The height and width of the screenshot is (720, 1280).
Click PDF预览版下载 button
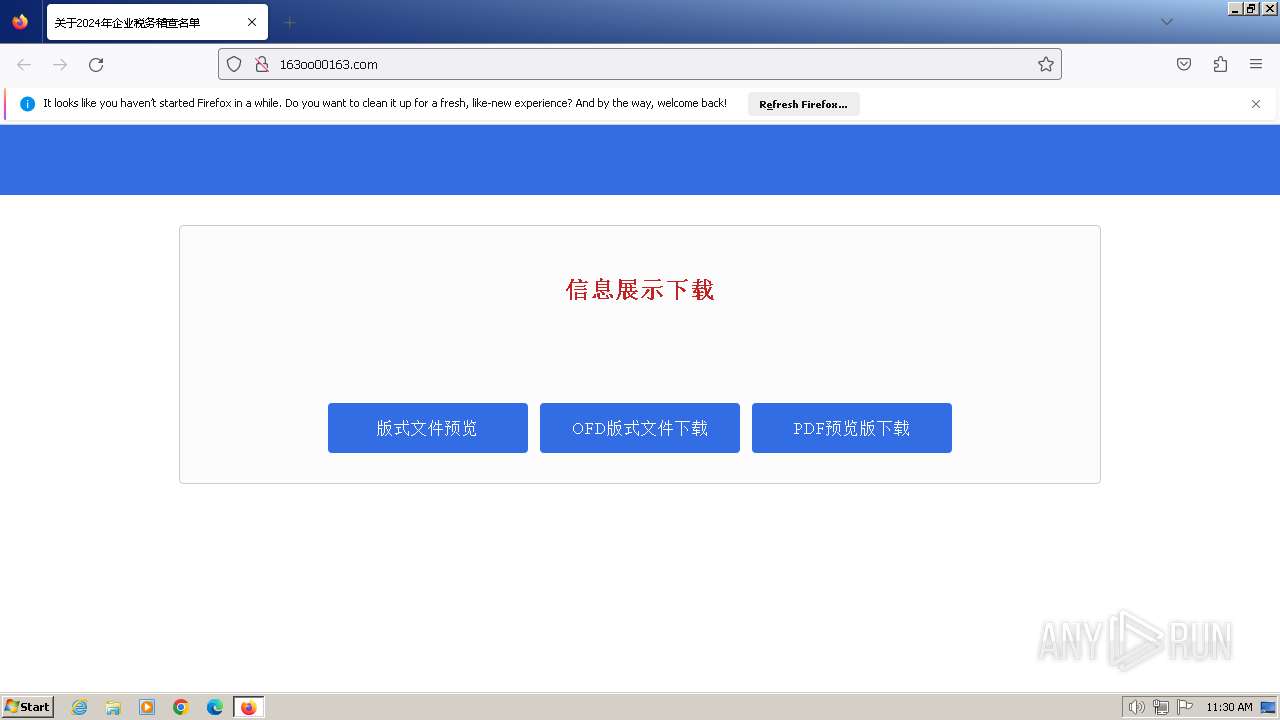(x=852, y=428)
